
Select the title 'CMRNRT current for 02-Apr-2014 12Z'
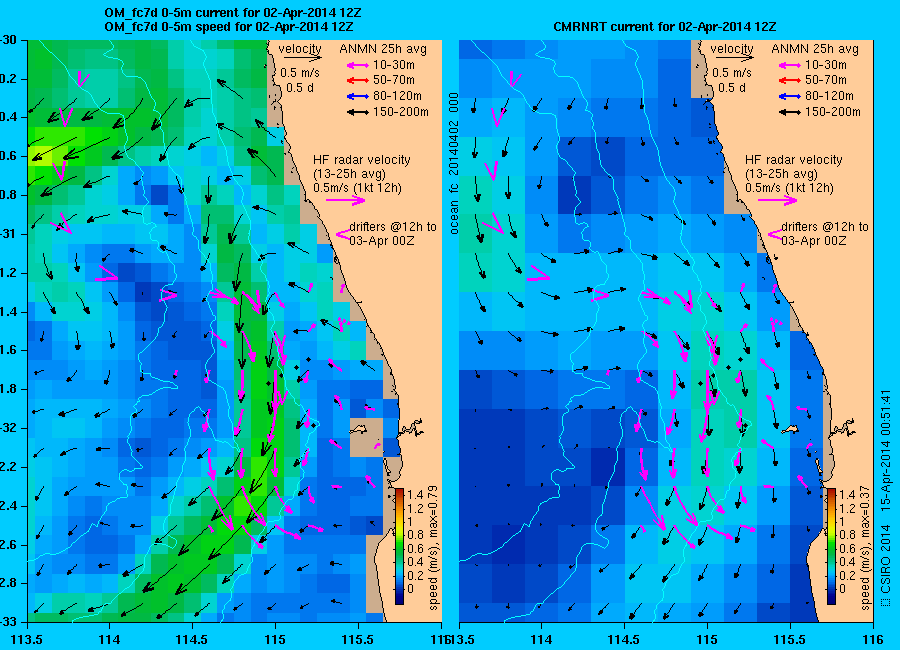point(665,27)
